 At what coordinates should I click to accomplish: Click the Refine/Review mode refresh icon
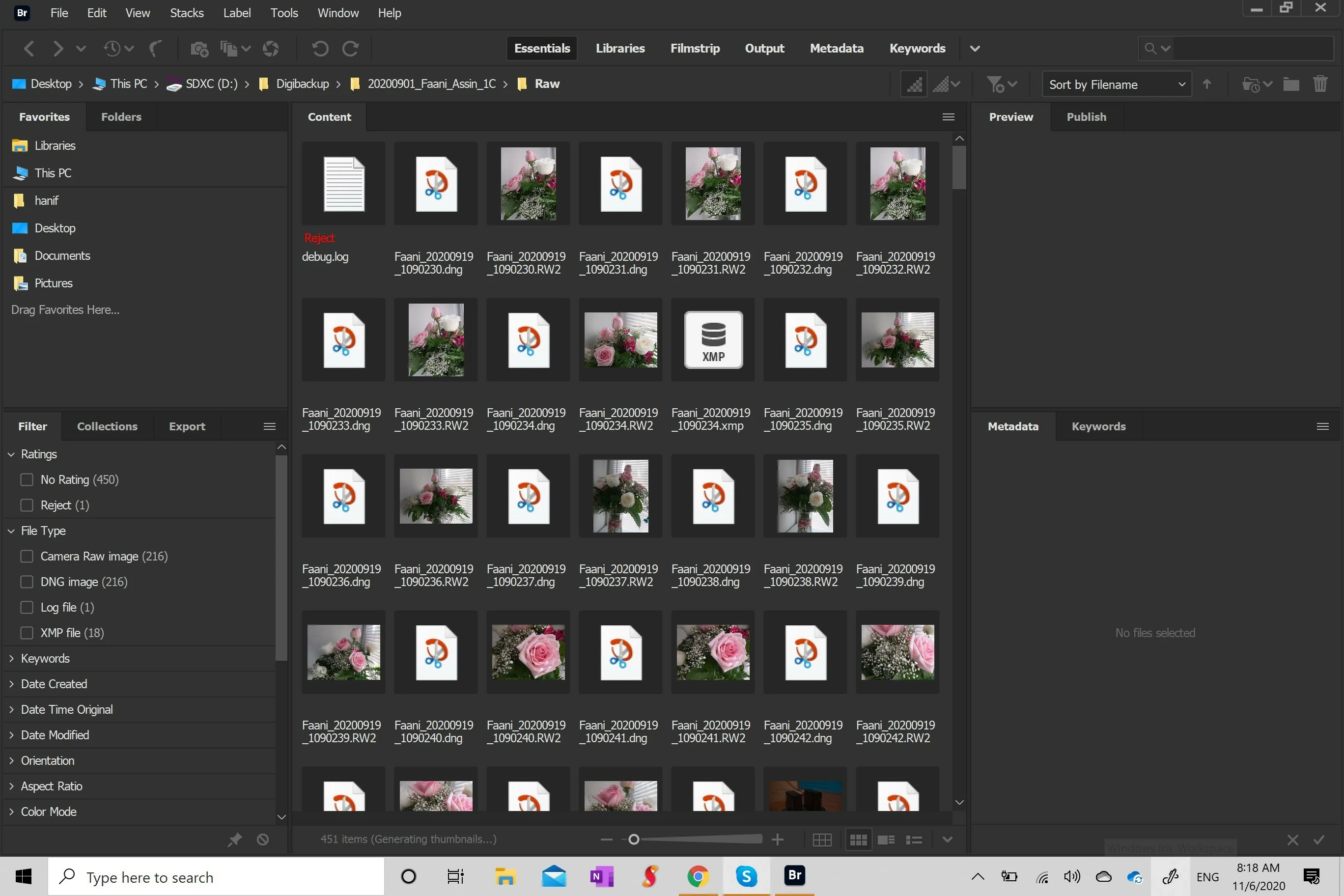pyautogui.click(x=270, y=49)
